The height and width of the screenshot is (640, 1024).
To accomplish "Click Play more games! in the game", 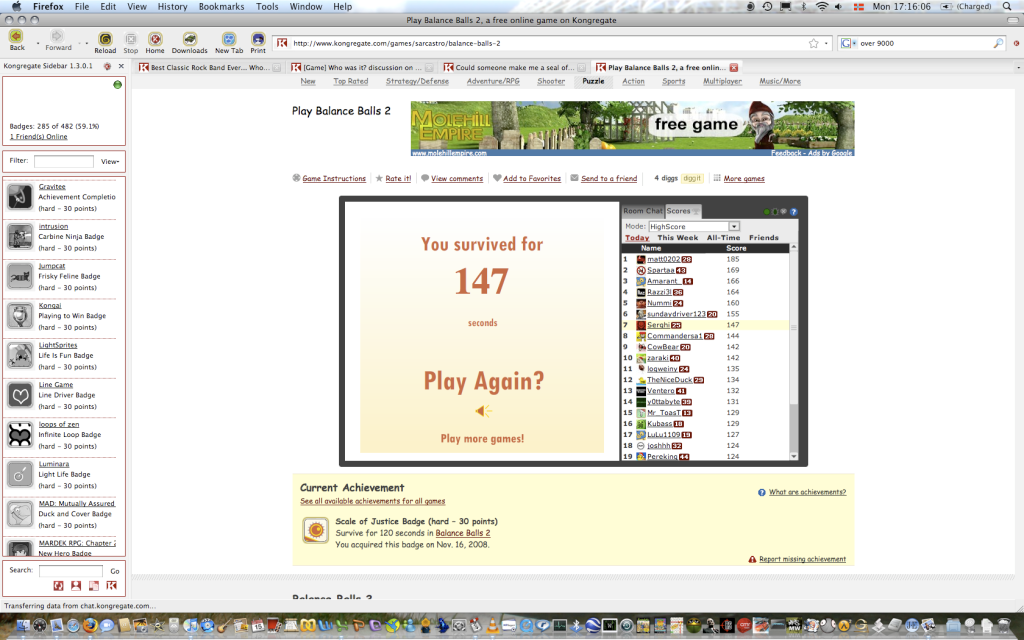I will 482,439.
